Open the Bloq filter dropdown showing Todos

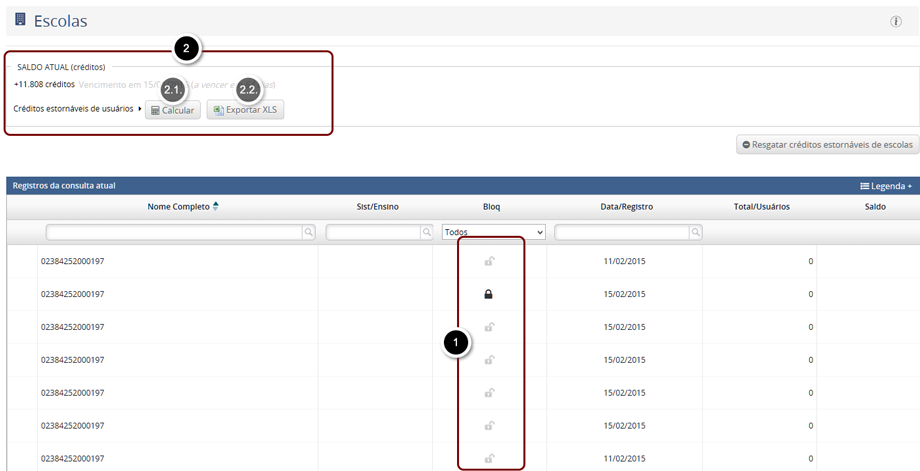[493, 232]
